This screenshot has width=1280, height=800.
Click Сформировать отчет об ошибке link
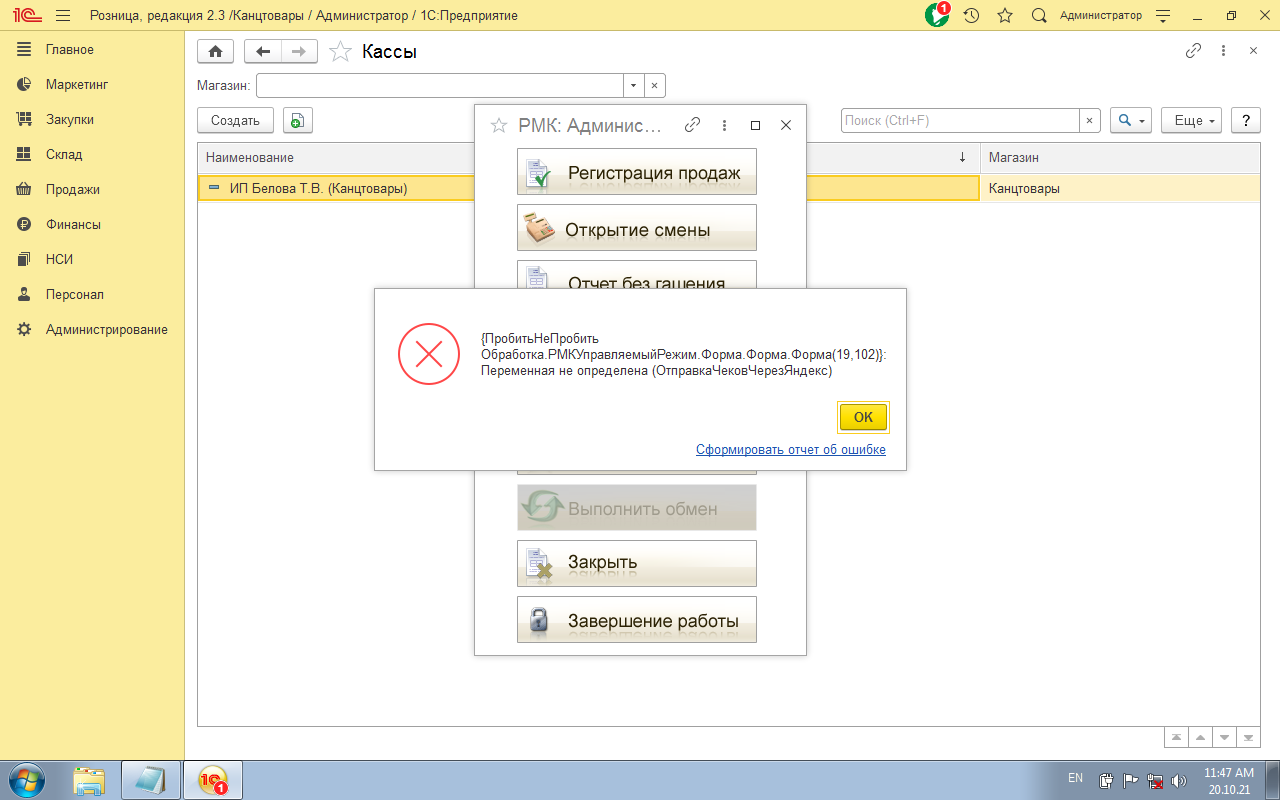click(x=791, y=450)
